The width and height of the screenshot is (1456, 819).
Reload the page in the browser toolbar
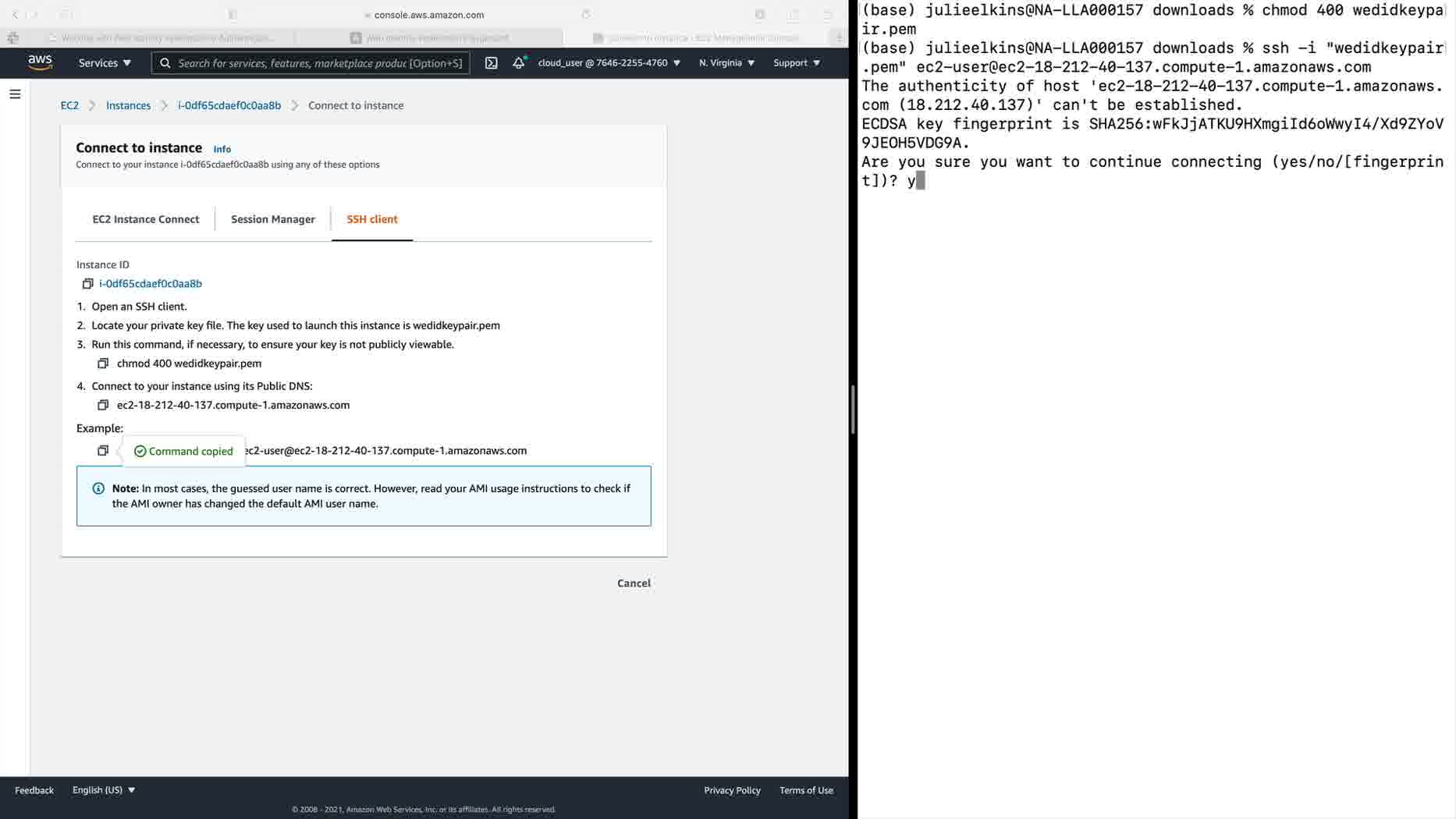(586, 14)
